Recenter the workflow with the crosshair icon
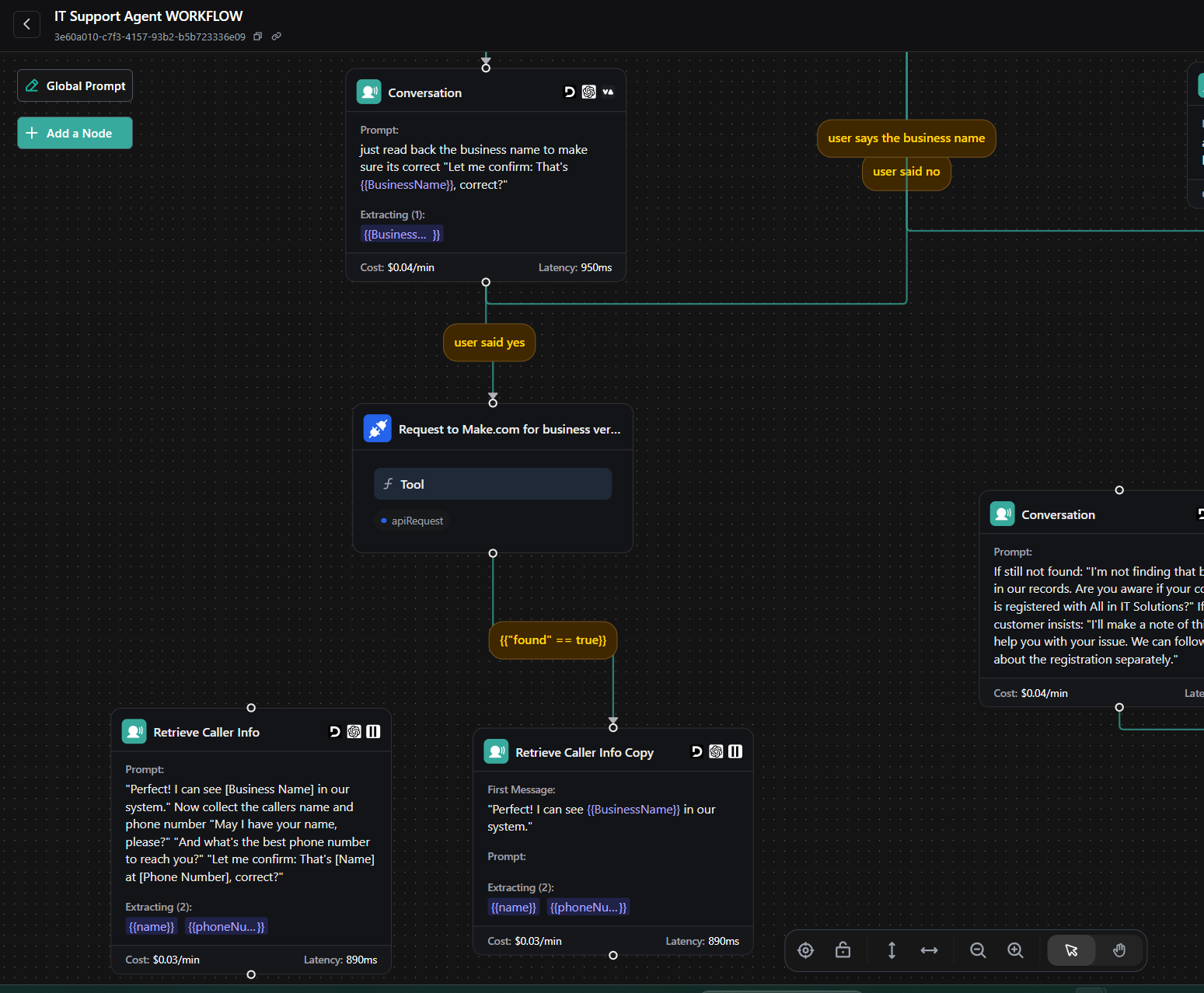 click(x=805, y=950)
